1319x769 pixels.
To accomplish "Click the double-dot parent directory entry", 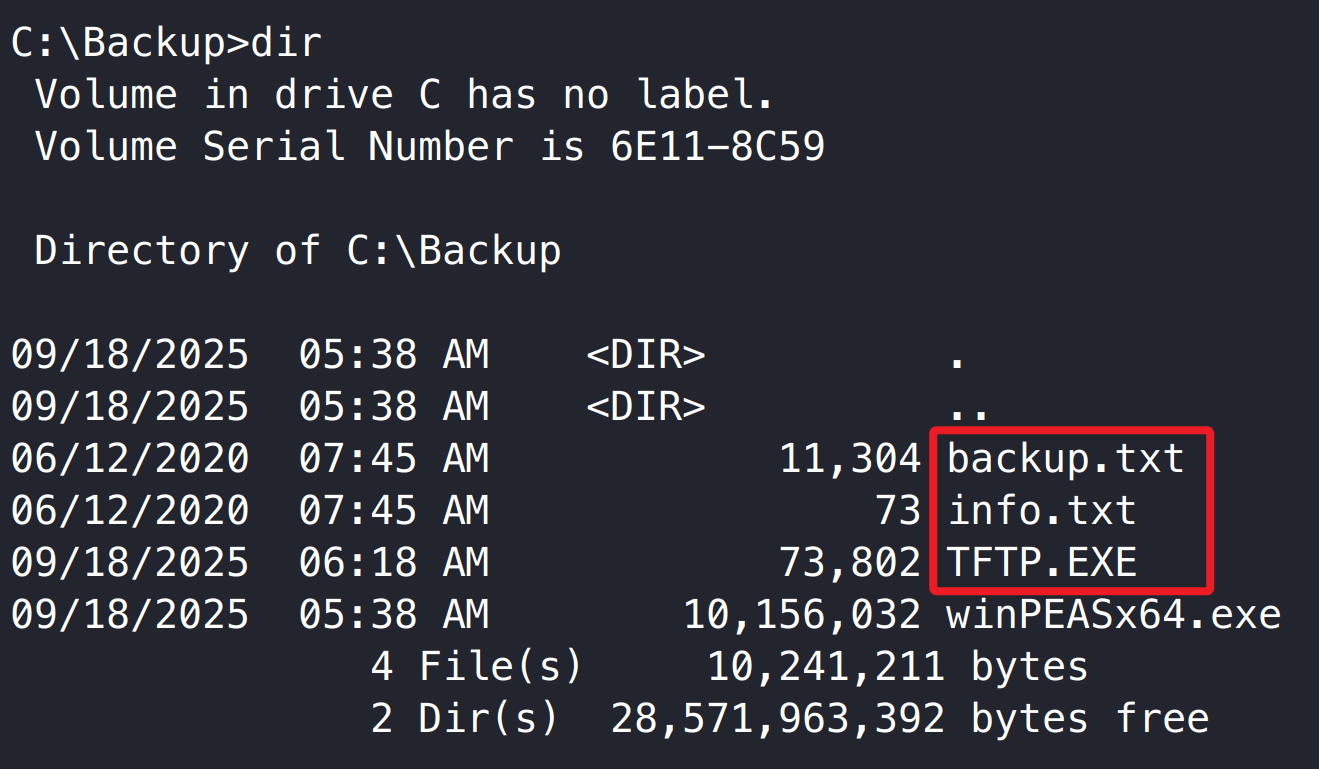I will (968, 408).
